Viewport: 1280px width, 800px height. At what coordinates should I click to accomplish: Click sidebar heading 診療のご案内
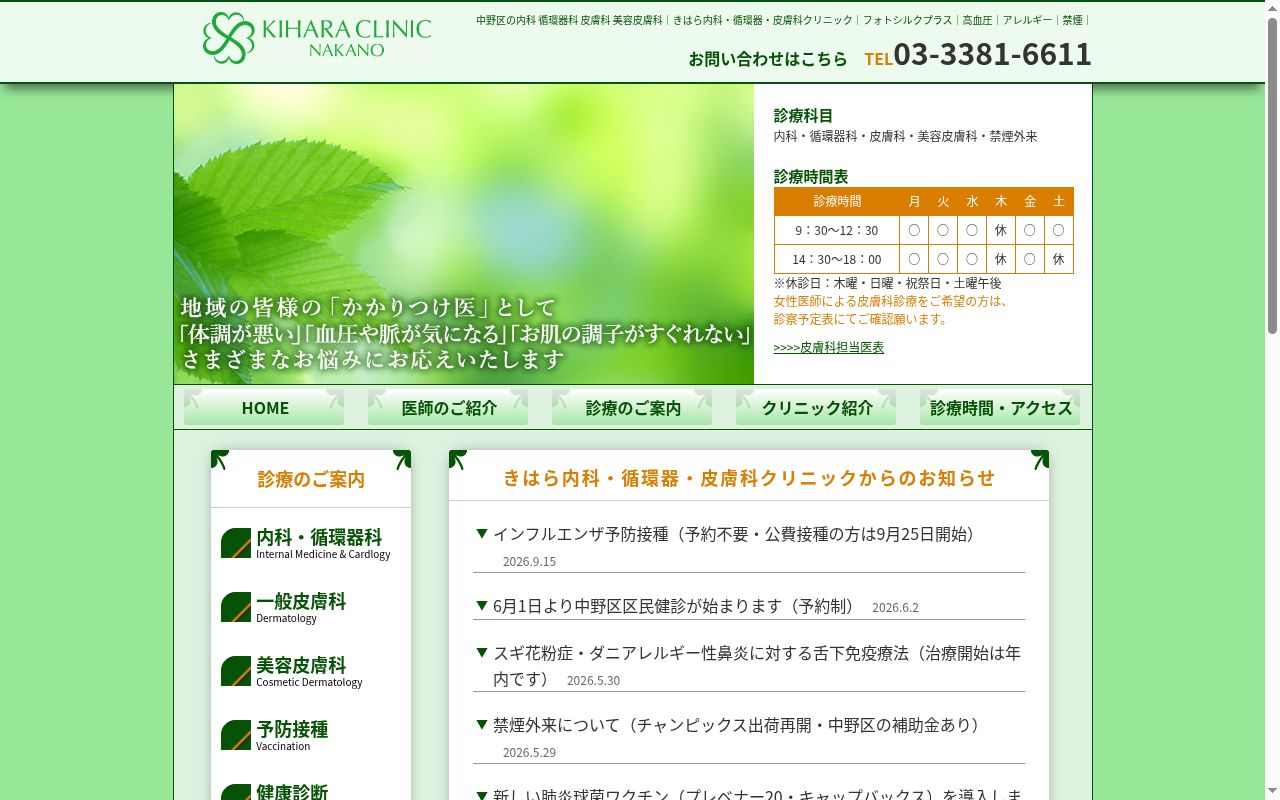311,479
